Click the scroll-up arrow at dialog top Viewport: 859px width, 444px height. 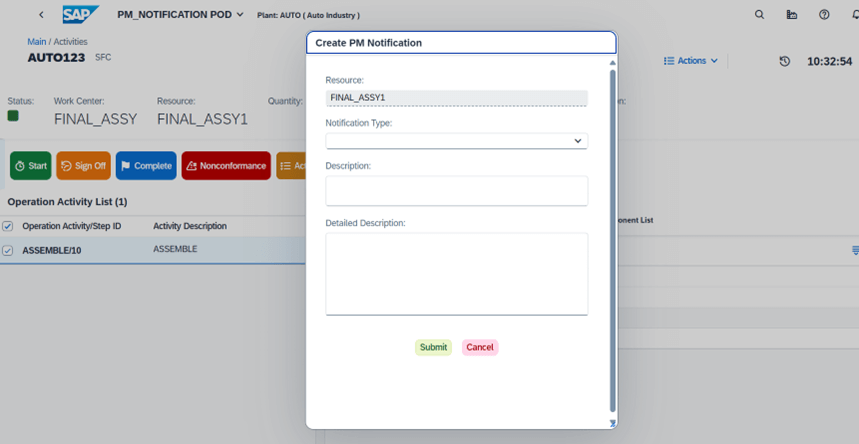point(612,63)
